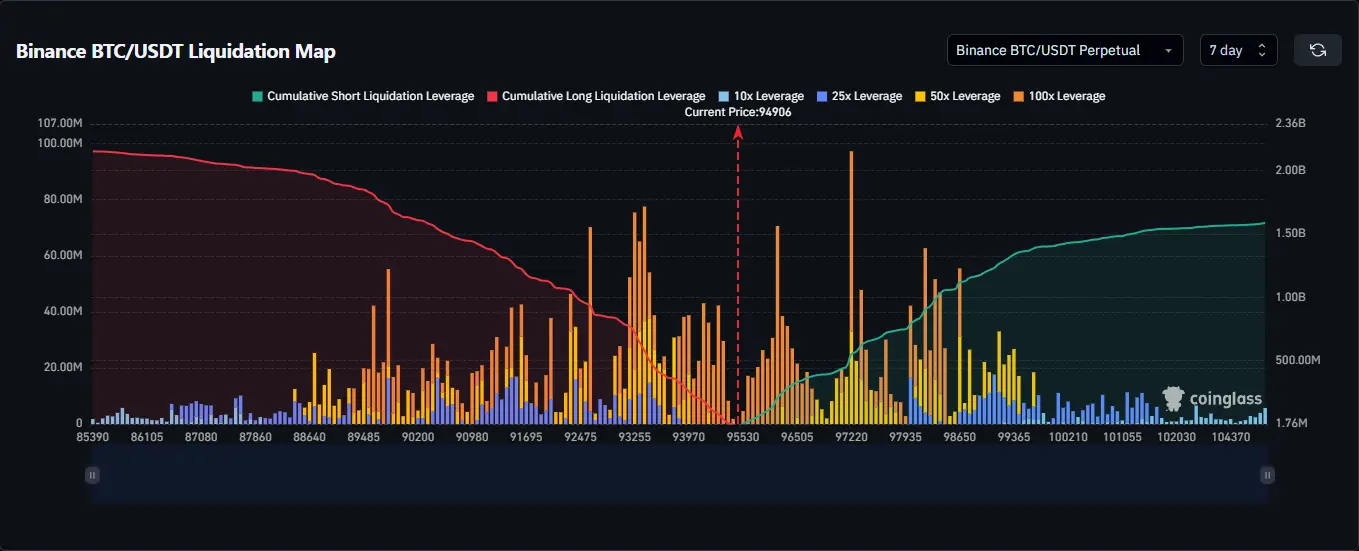Click the Current Price 94906 marker label
The width and height of the screenshot is (1359, 551).
click(738, 112)
